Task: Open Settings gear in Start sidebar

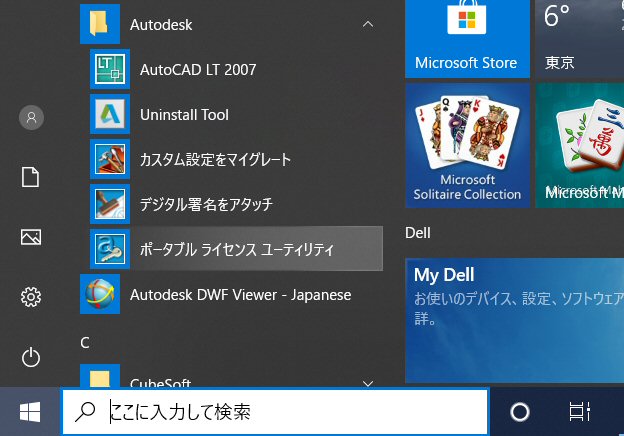Action: 31,297
